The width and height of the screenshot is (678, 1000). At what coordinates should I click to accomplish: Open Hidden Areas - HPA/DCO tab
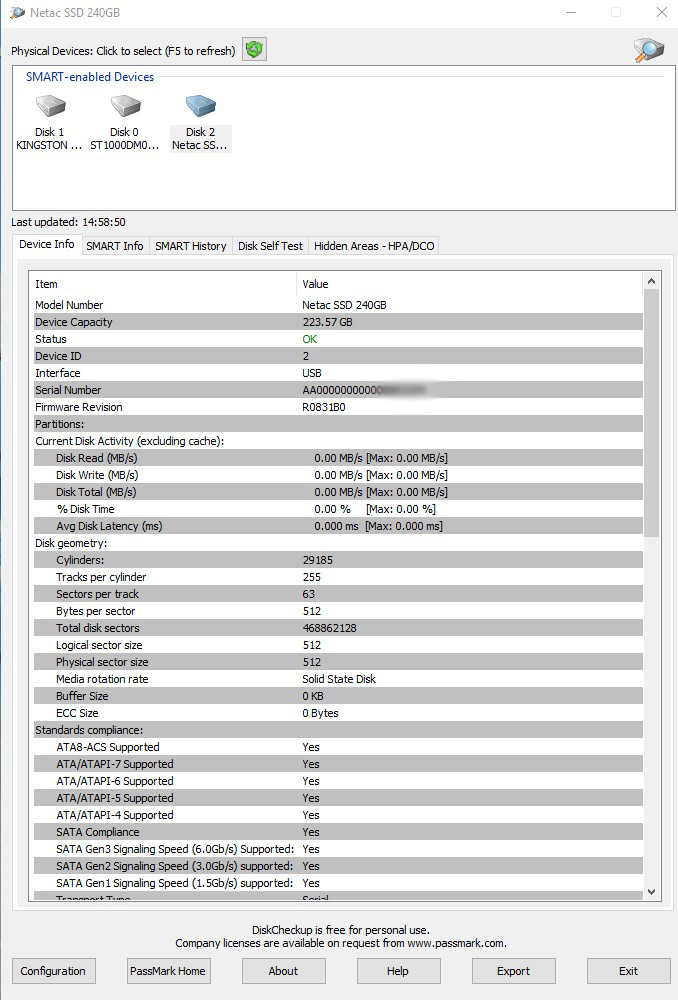tap(374, 246)
